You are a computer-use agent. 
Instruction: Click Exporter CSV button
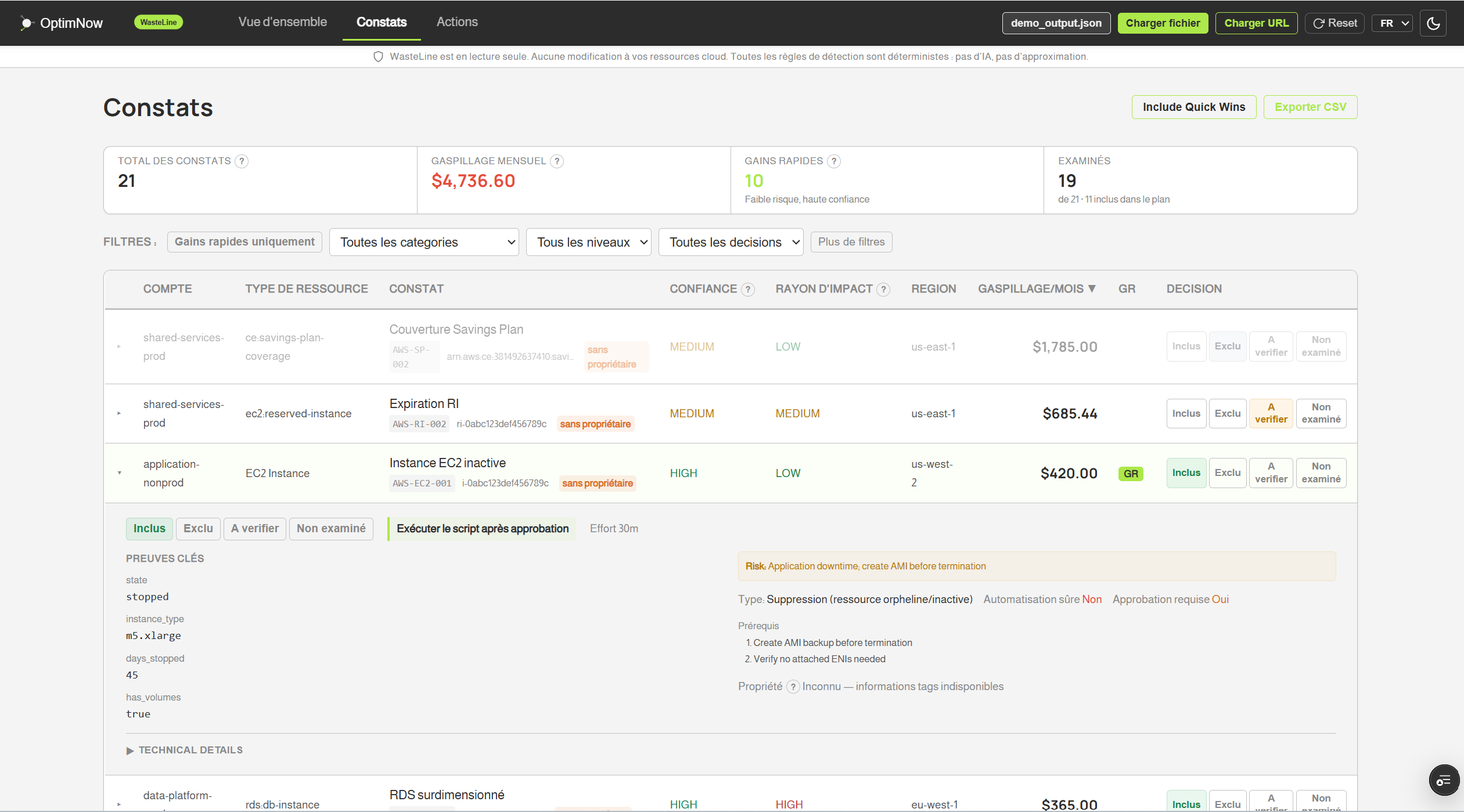point(1310,107)
